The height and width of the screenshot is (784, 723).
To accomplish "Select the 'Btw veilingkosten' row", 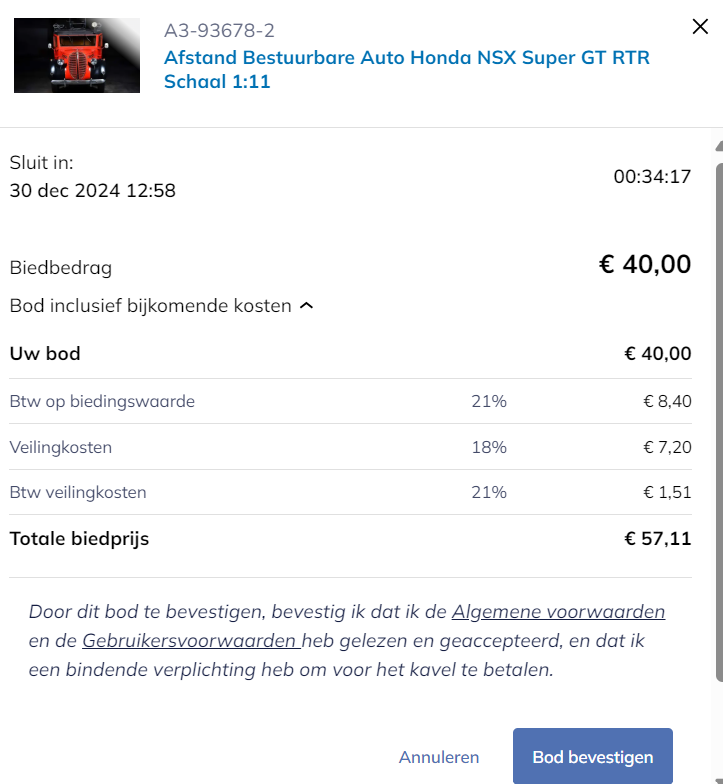I will (350, 492).
